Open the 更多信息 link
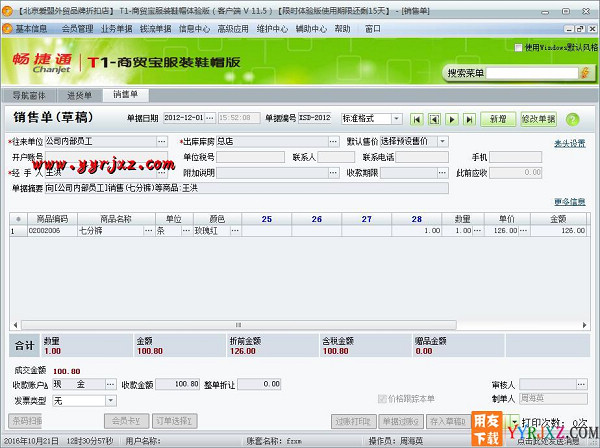 coord(570,202)
